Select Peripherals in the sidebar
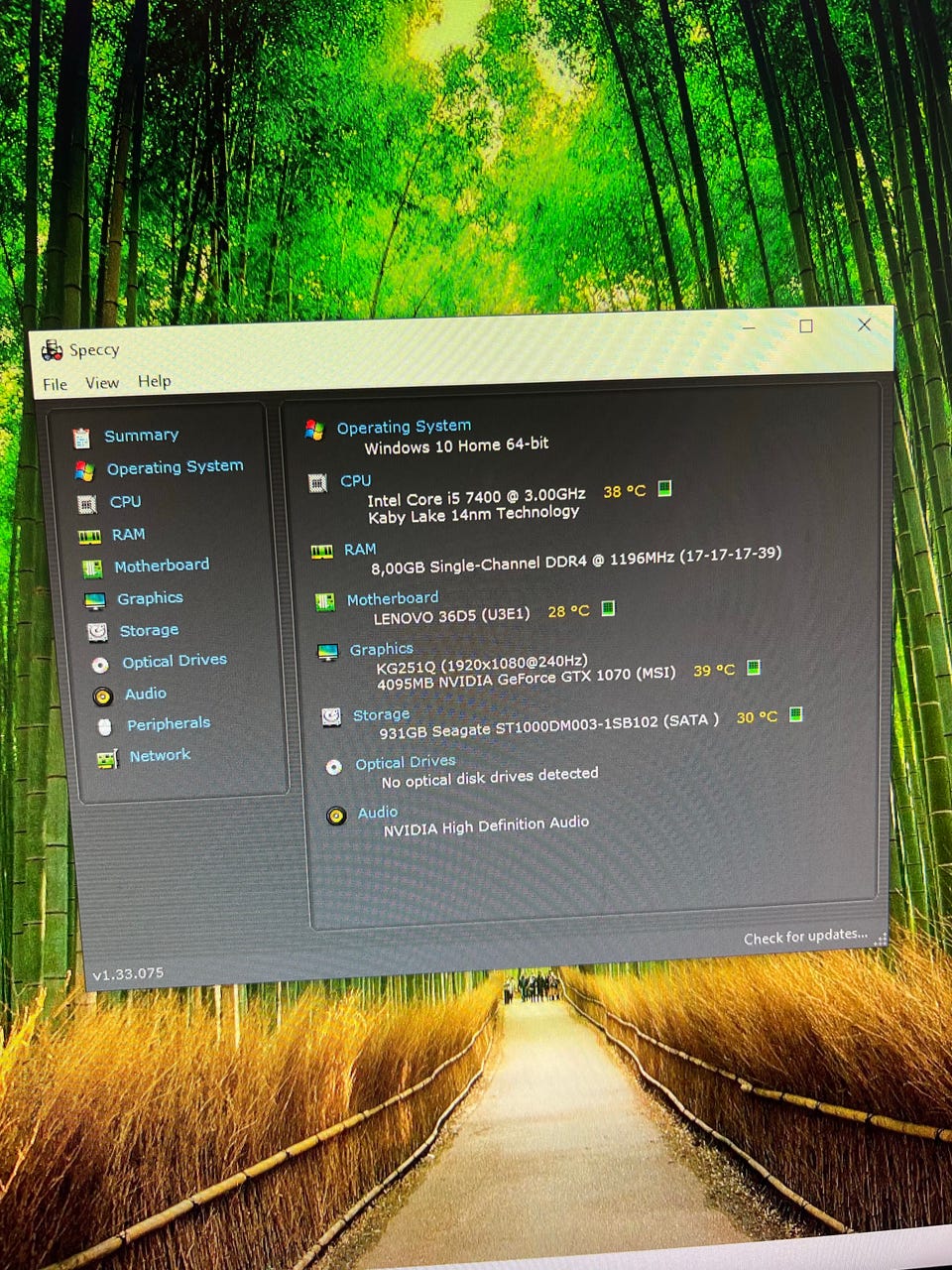Image resolution: width=952 pixels, height=1270 pixels. pyautogui.click(x=169, y=723)
